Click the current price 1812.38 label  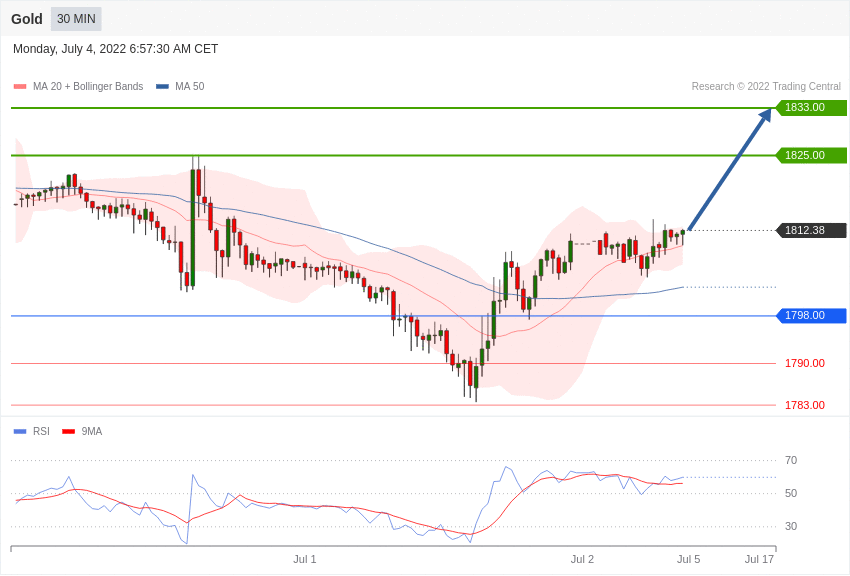pos(811,230)
